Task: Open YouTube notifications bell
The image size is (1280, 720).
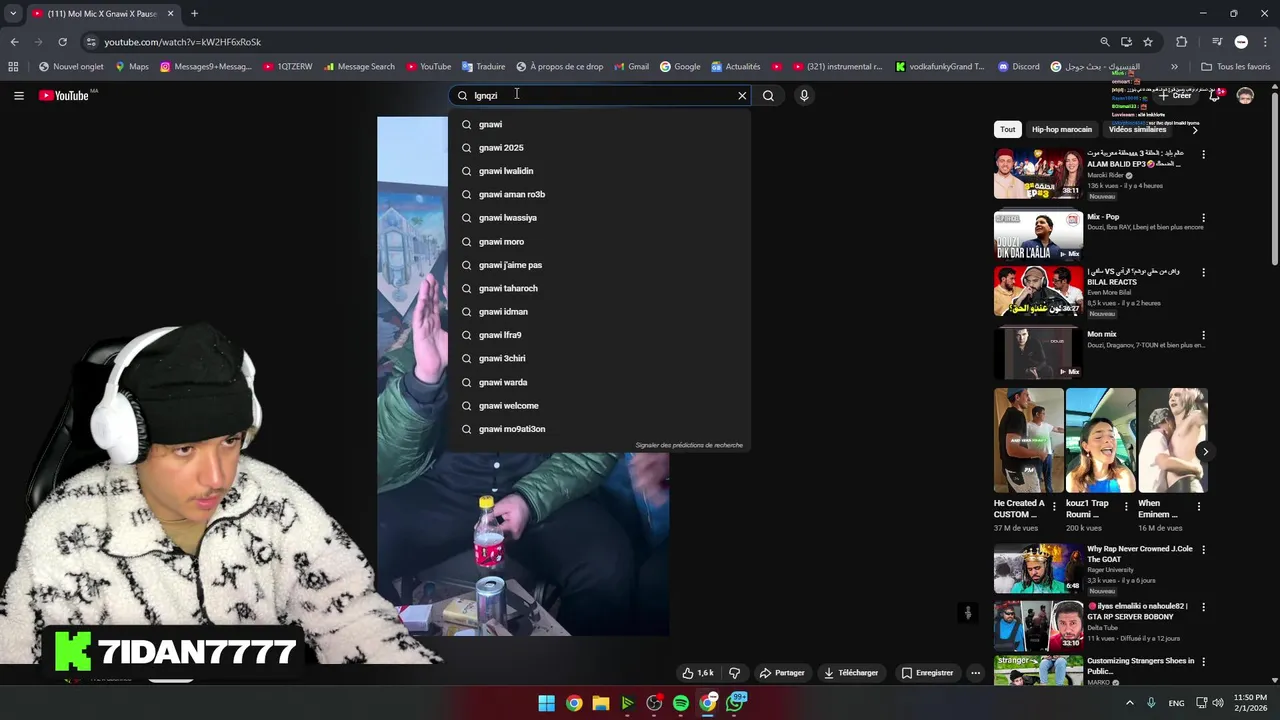Action: tap(1215, 95)
